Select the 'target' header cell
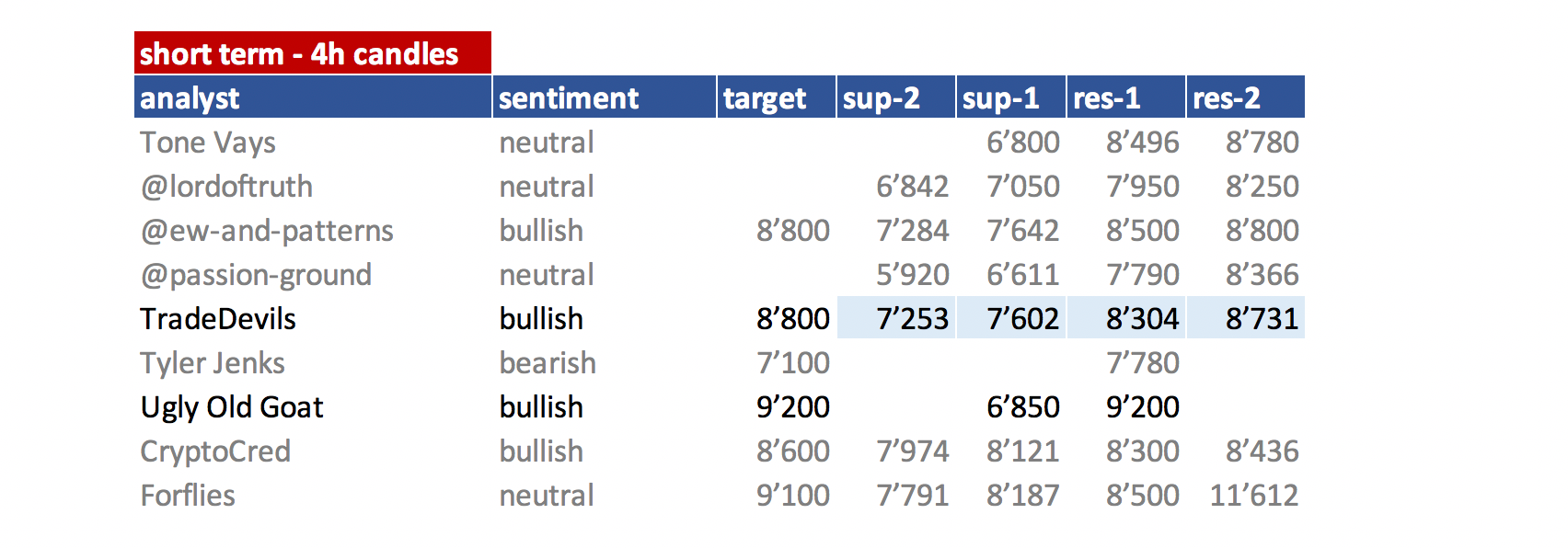Viewport: 1568px width, 548px height. click(x=777, y=97)
